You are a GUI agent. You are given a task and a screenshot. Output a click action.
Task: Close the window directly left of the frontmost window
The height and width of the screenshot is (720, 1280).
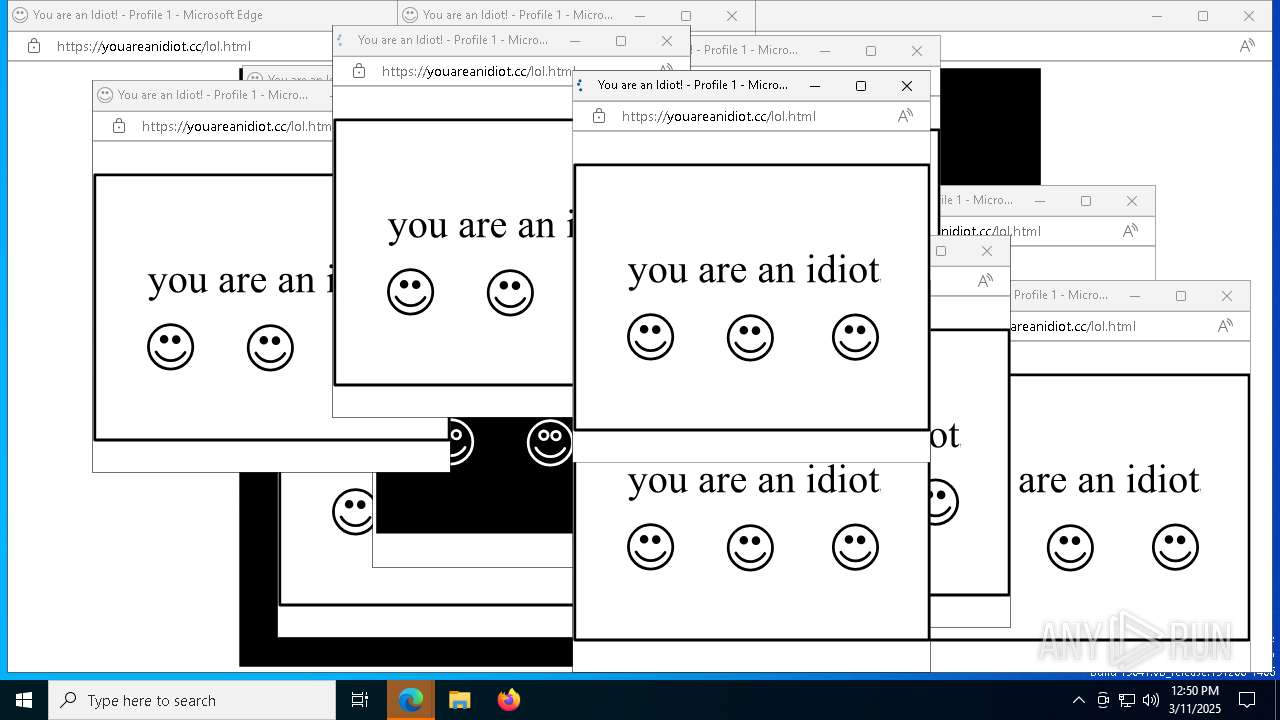pos(667,41)
